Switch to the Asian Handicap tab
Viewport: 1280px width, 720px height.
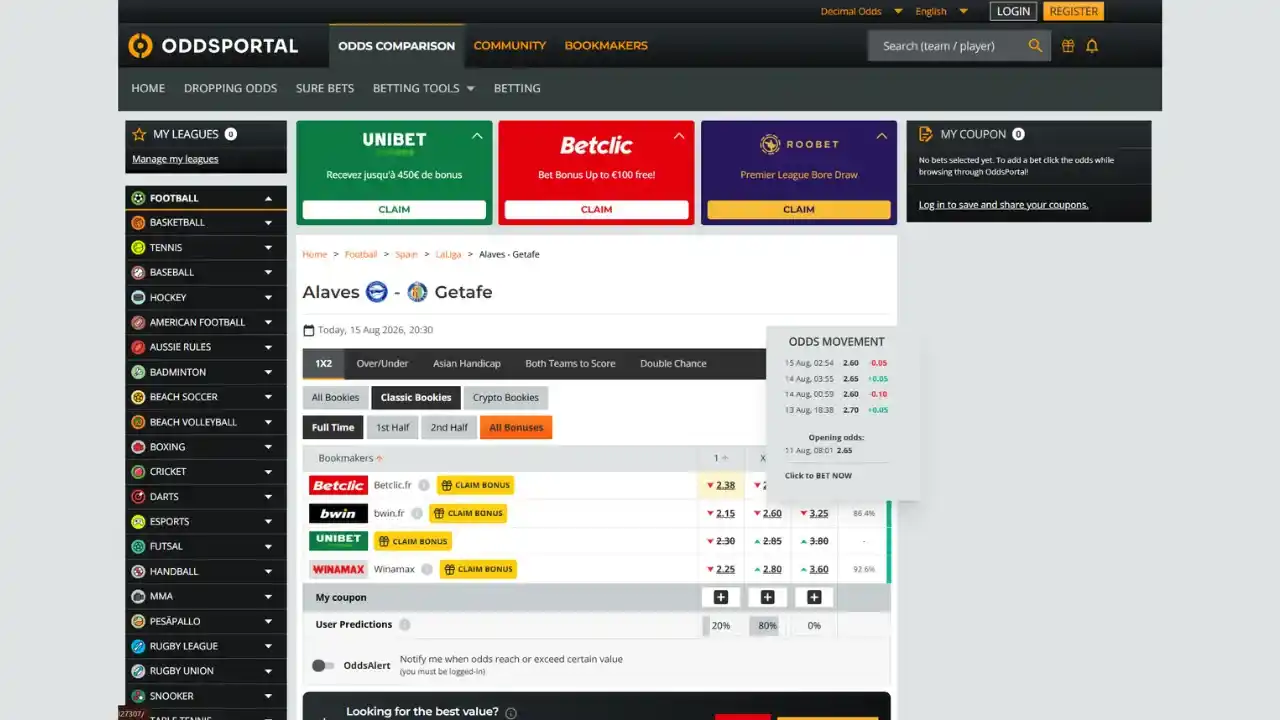(467, 363)
